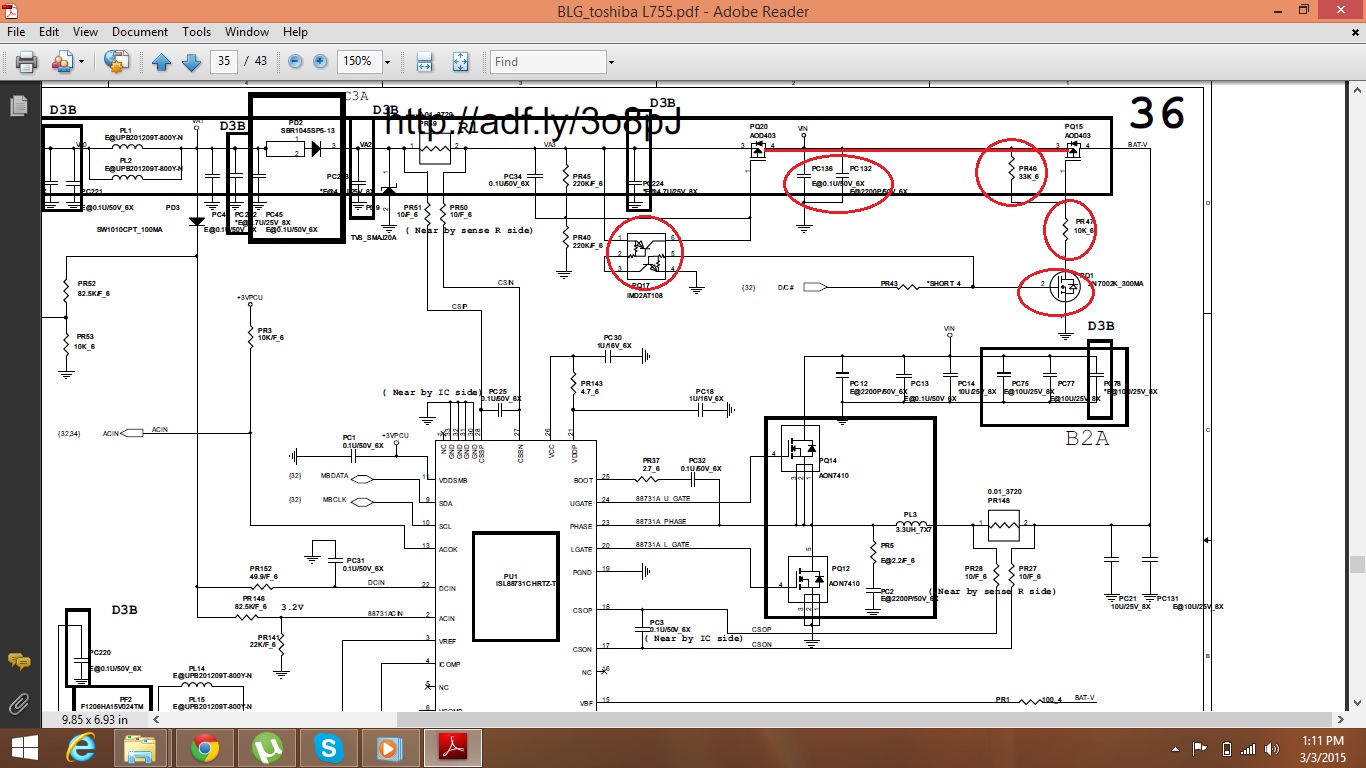
Task: Click the page number field showing 35
Action: [224, 62]
